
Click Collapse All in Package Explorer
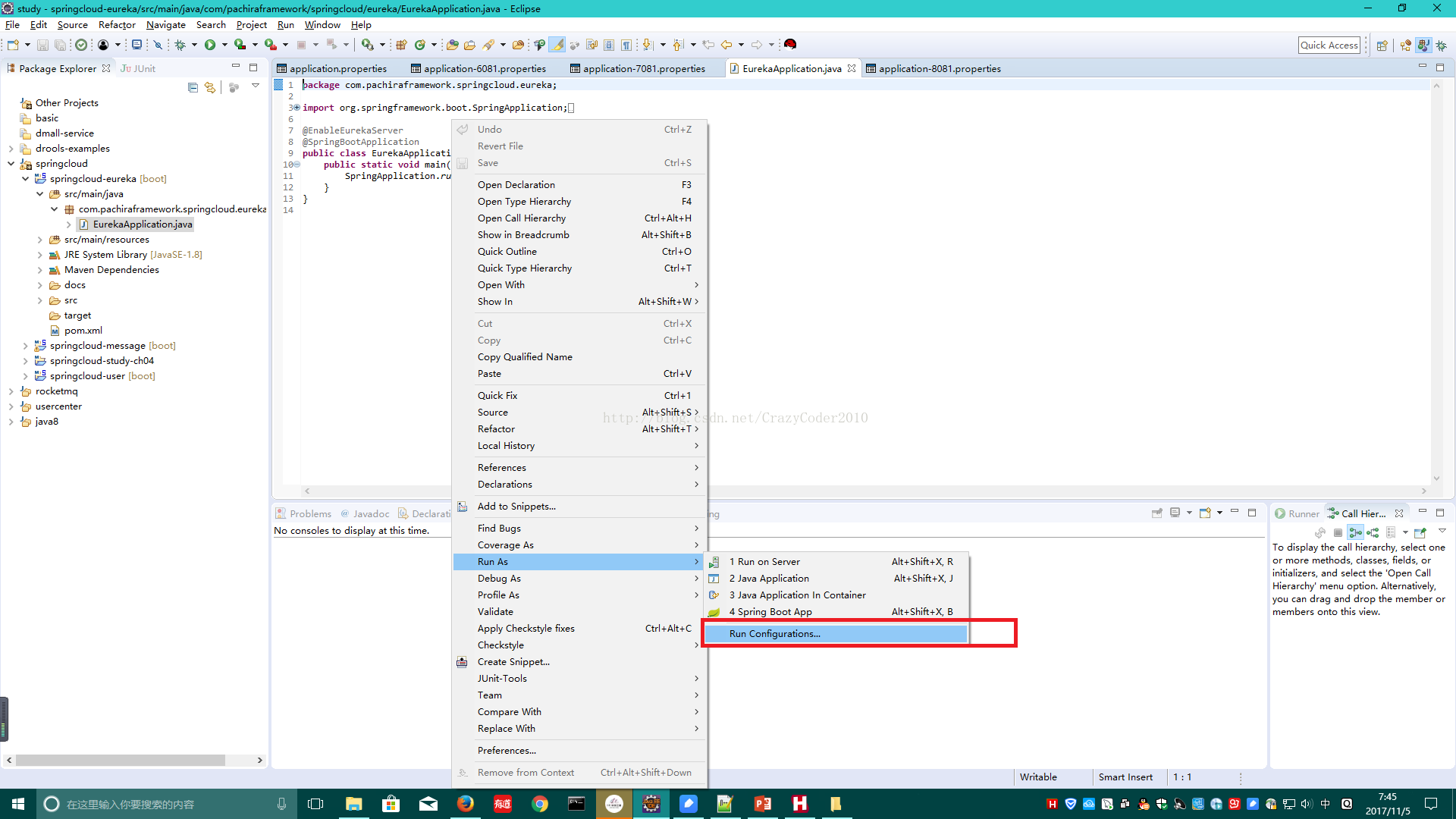pyautogui.click(x=193, y=87)
